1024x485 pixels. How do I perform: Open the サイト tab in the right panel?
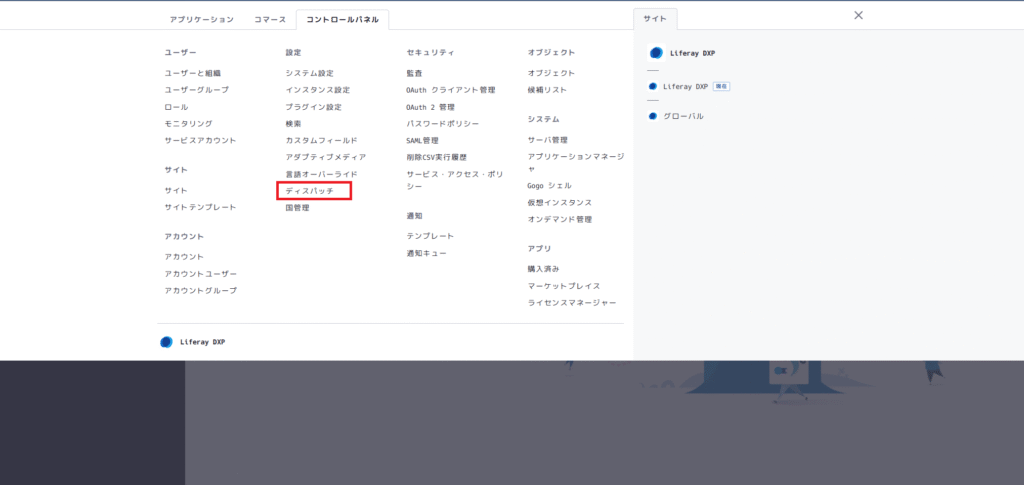click(655, 19)
